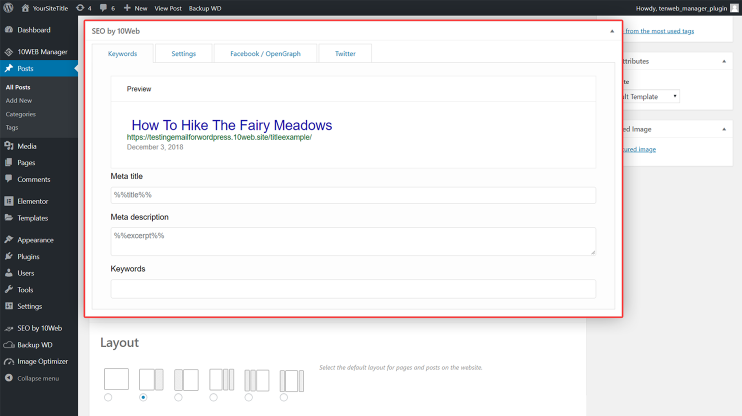742x416 pixels.
Task: Click the left sidebar layout thumbnail
Action: [x=186, y=380]
